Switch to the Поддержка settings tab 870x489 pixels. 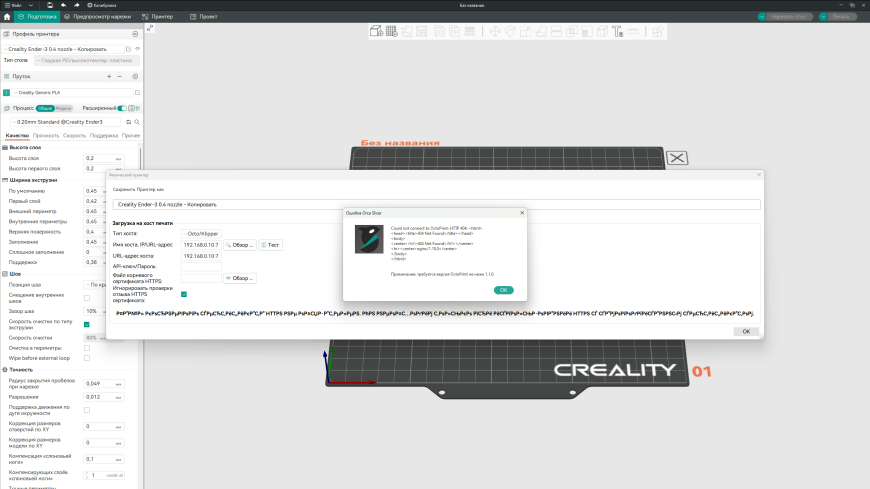click(x=104, y=135)
